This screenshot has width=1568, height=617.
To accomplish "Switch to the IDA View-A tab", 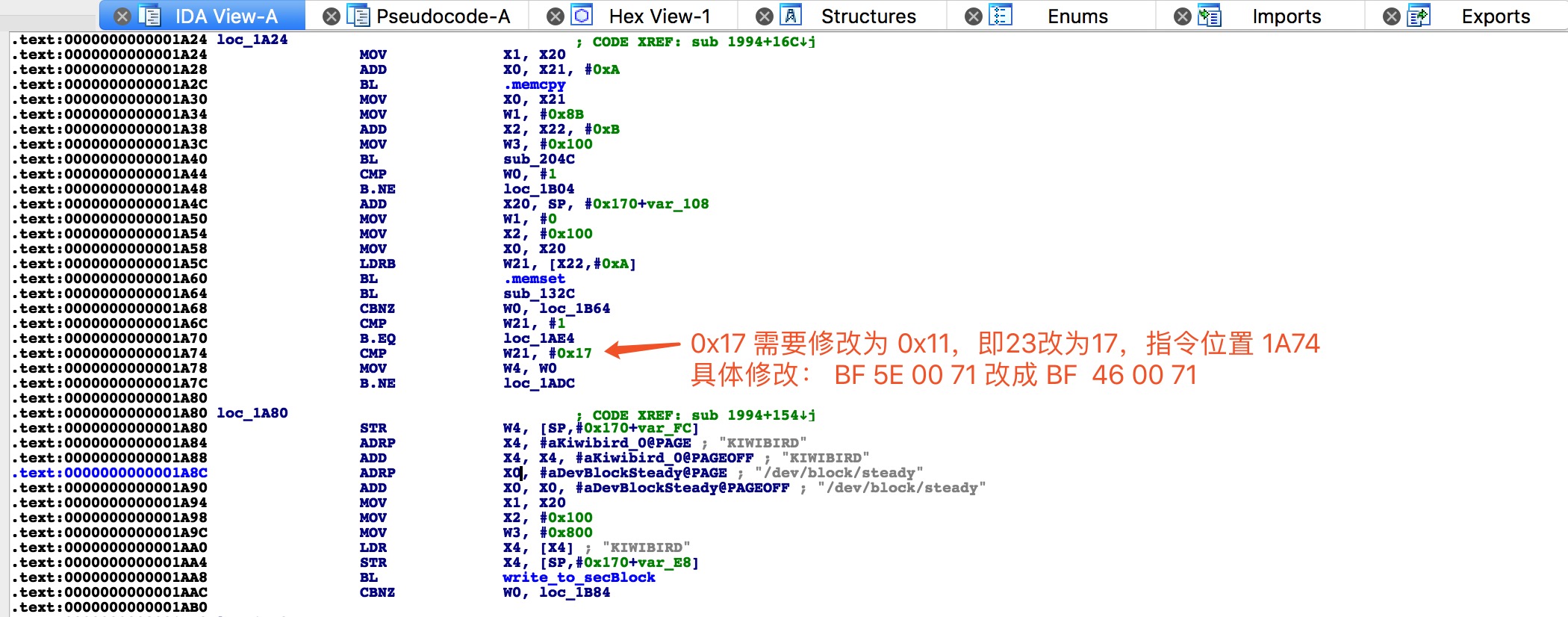I will (226, 16).
